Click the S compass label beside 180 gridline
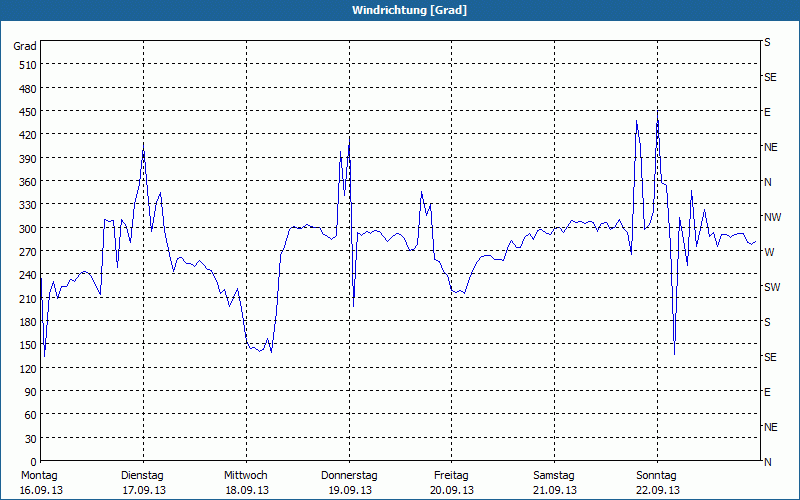Image resolution: width=800 pixels, height=500 pixels. tap(767, 322)
